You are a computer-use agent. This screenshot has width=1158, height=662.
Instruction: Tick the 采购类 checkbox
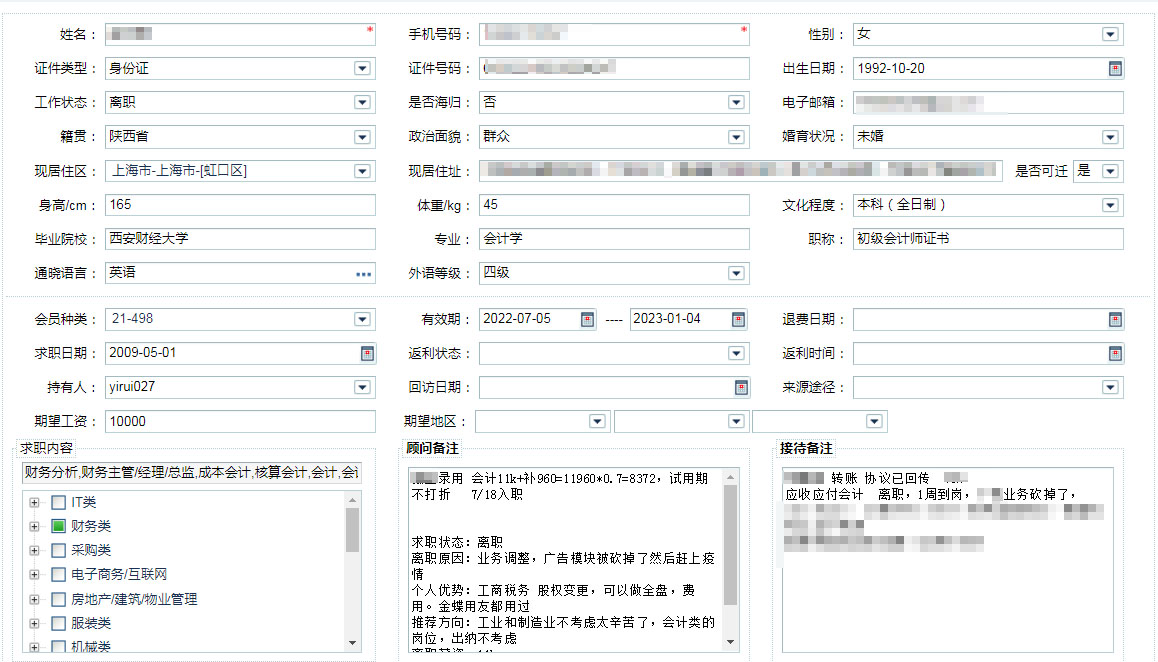pos(58,550)
